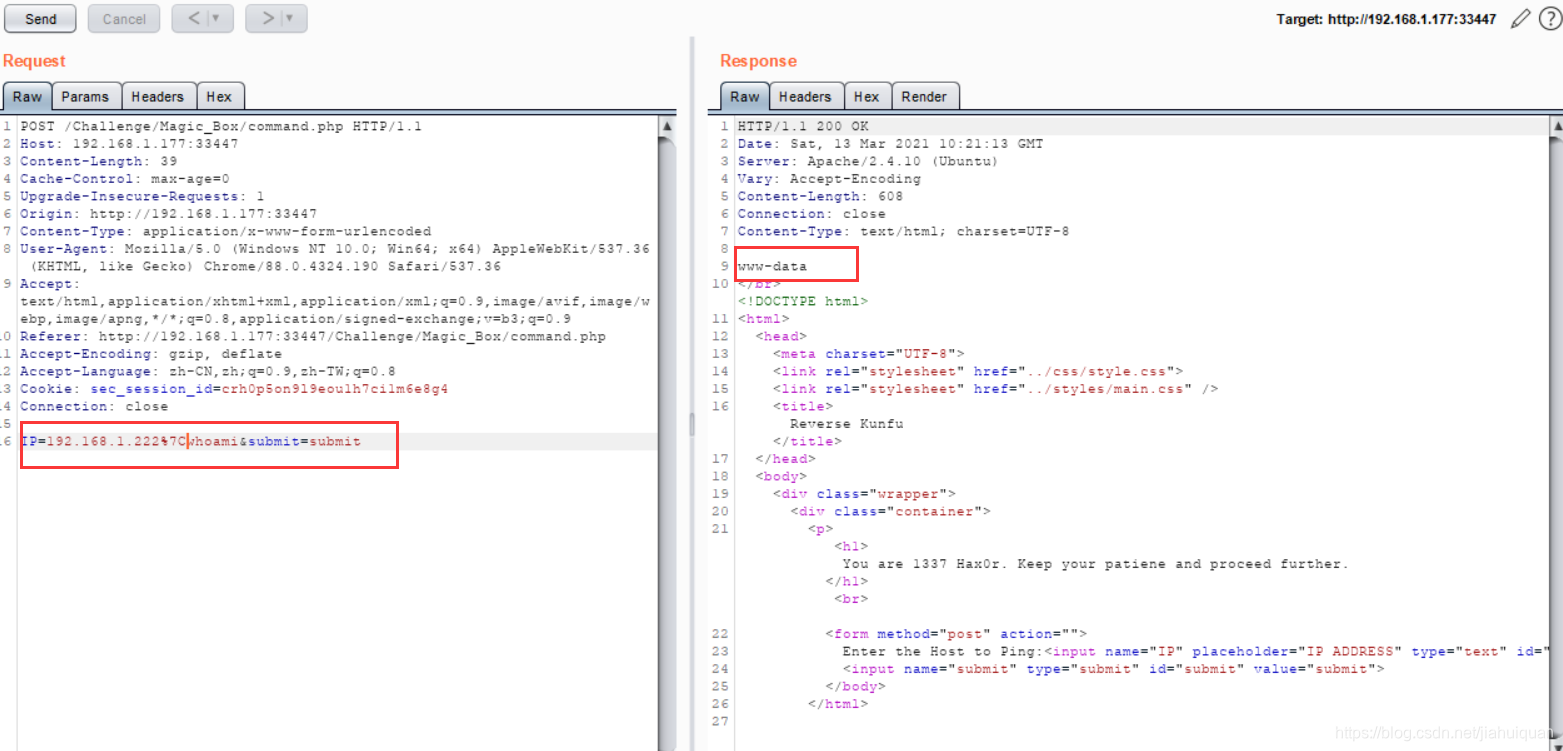Viewport: 1563px width, 751px height.
Task: Switch to the Request Params tab
Action: 85,96
